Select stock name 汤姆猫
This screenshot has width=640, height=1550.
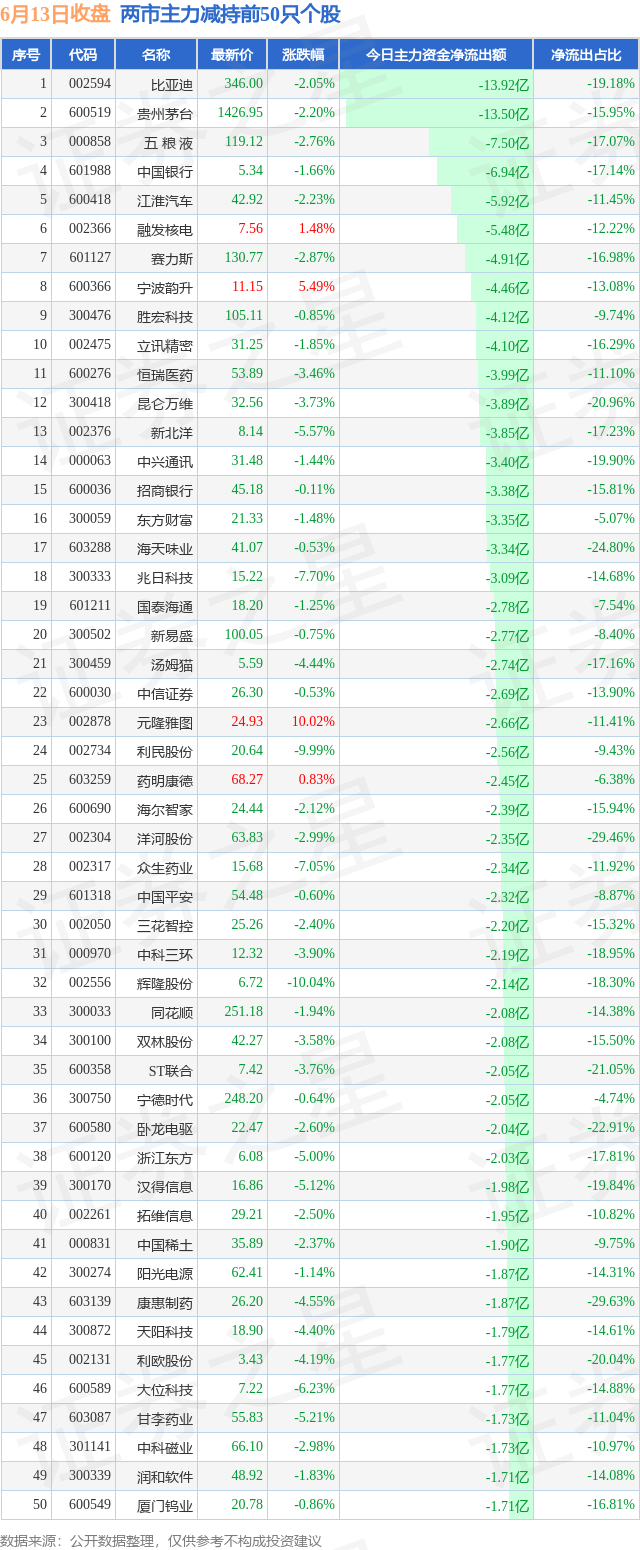pos(172,664)
